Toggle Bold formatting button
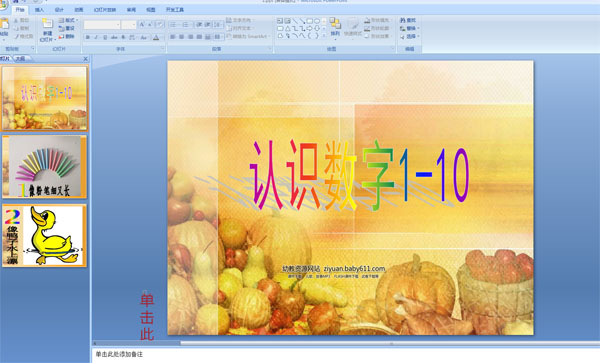Screen dimensions: 600x363 point(88,37)
